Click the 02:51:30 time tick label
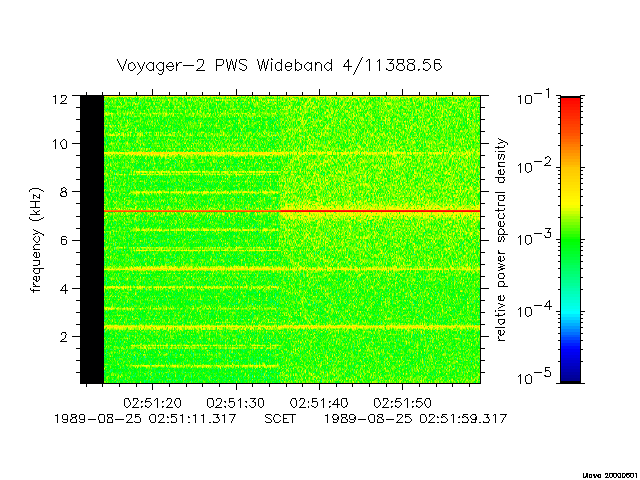The image size is (640, 480). point(236,403)
